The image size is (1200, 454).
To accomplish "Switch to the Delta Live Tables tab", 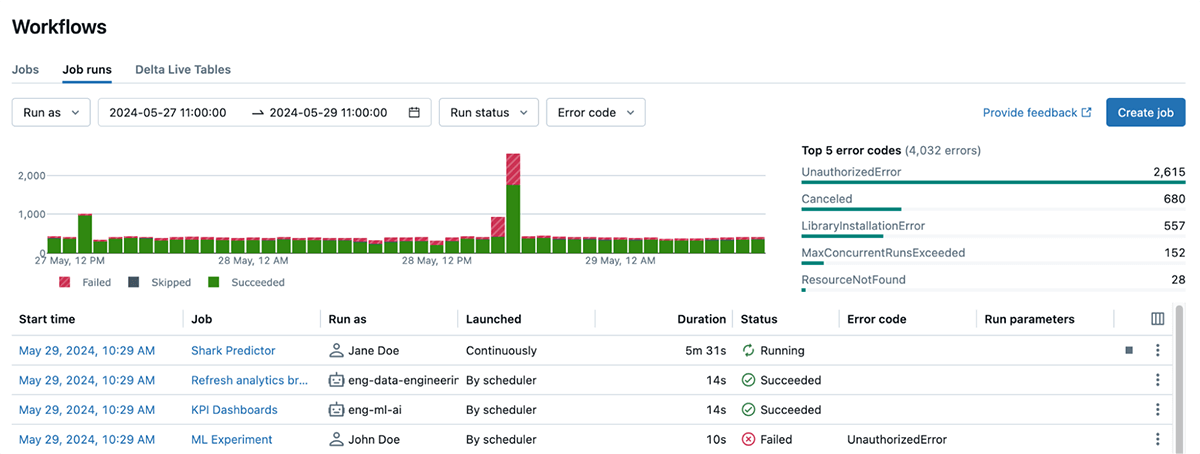I will (183, 70).
